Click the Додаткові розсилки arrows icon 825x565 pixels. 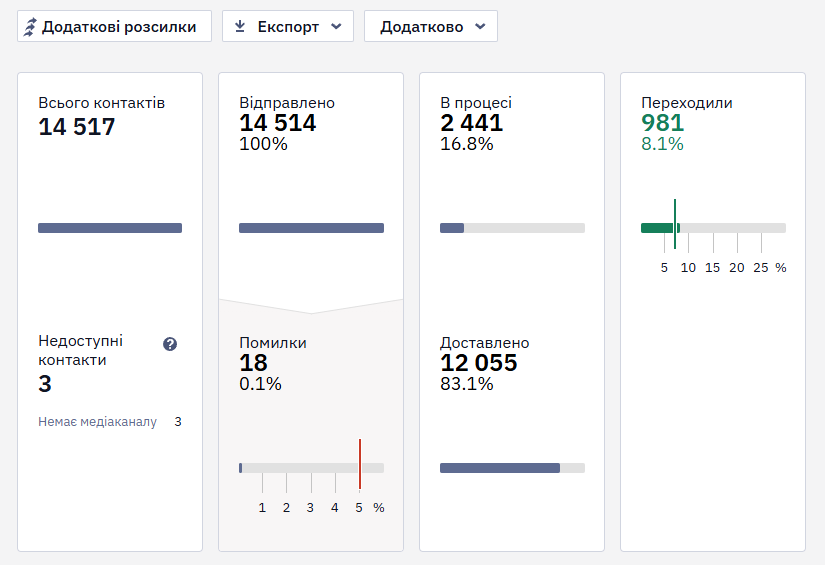pyautogui.click(x=30, y=27)
